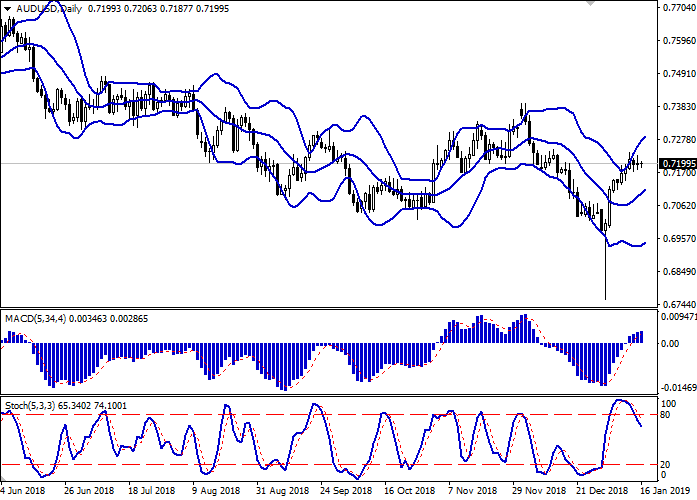Click the MACD zero level label 0.00

point(670,344)
